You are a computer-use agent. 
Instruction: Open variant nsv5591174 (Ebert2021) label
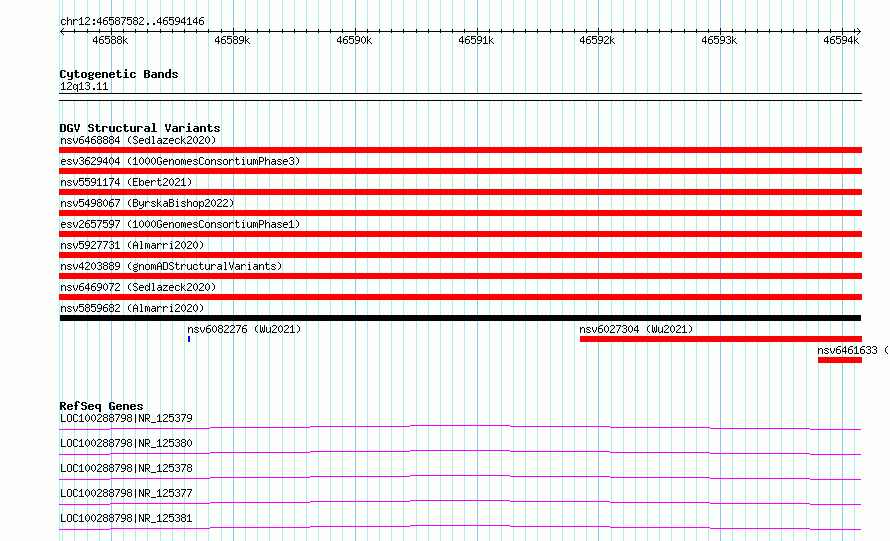126,182
